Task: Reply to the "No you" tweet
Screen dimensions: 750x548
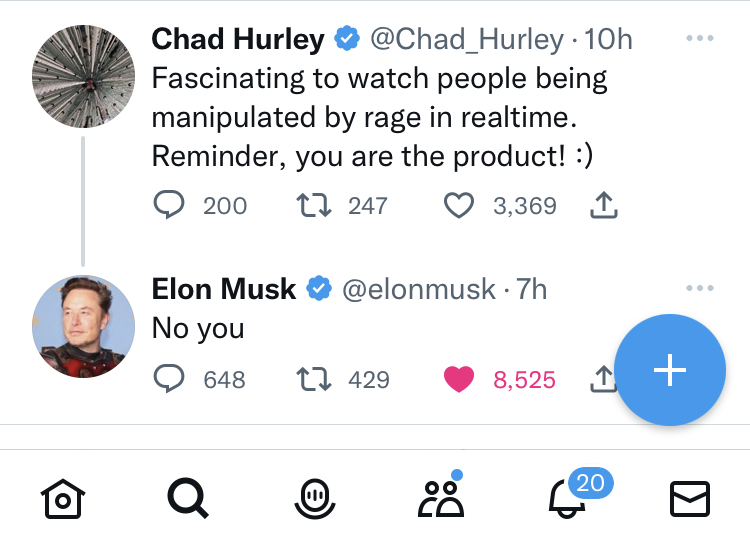Action: click(x=170, y=379)
